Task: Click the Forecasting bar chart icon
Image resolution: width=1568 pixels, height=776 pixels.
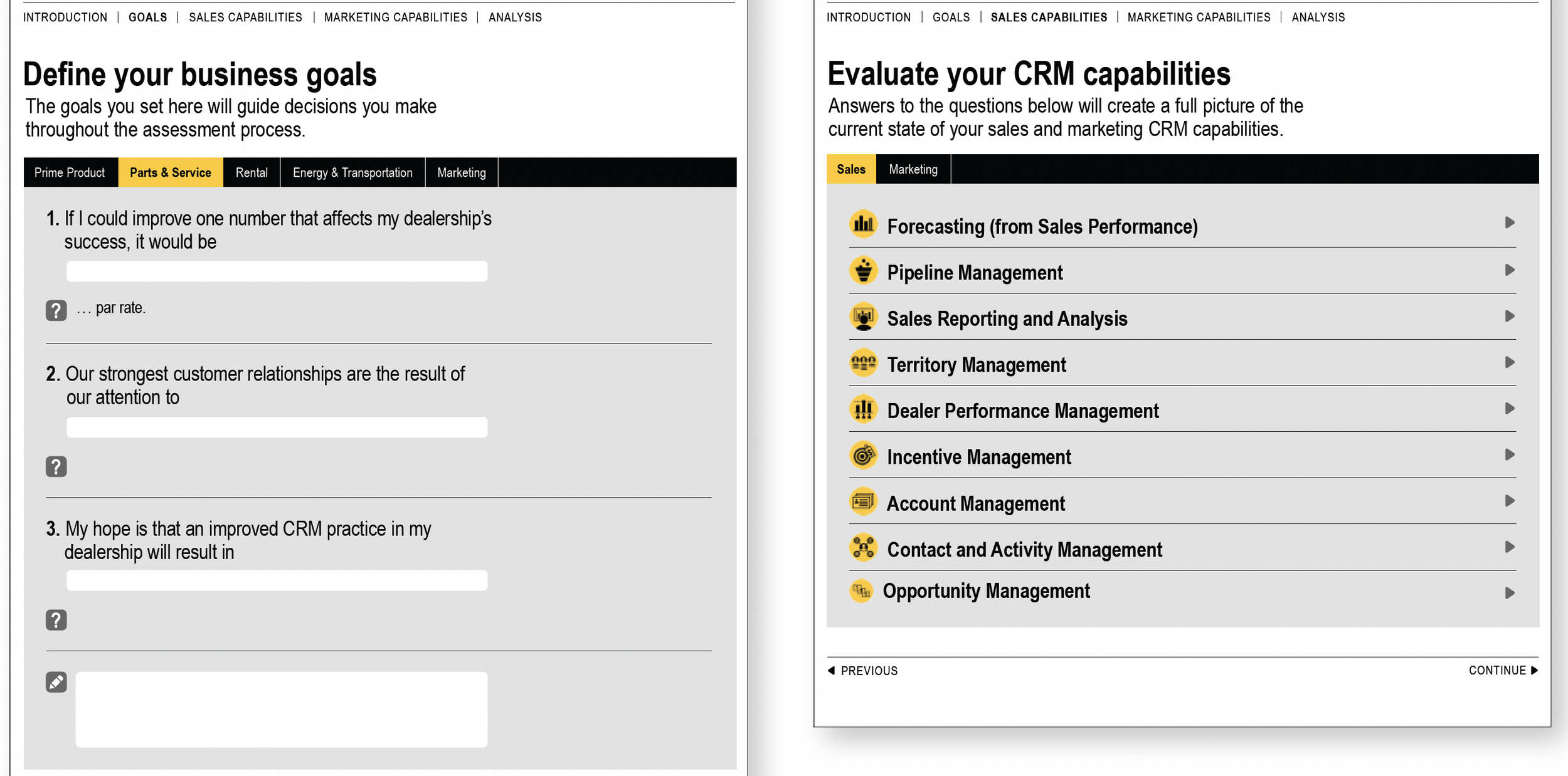Action: click(x=863, y=224)
